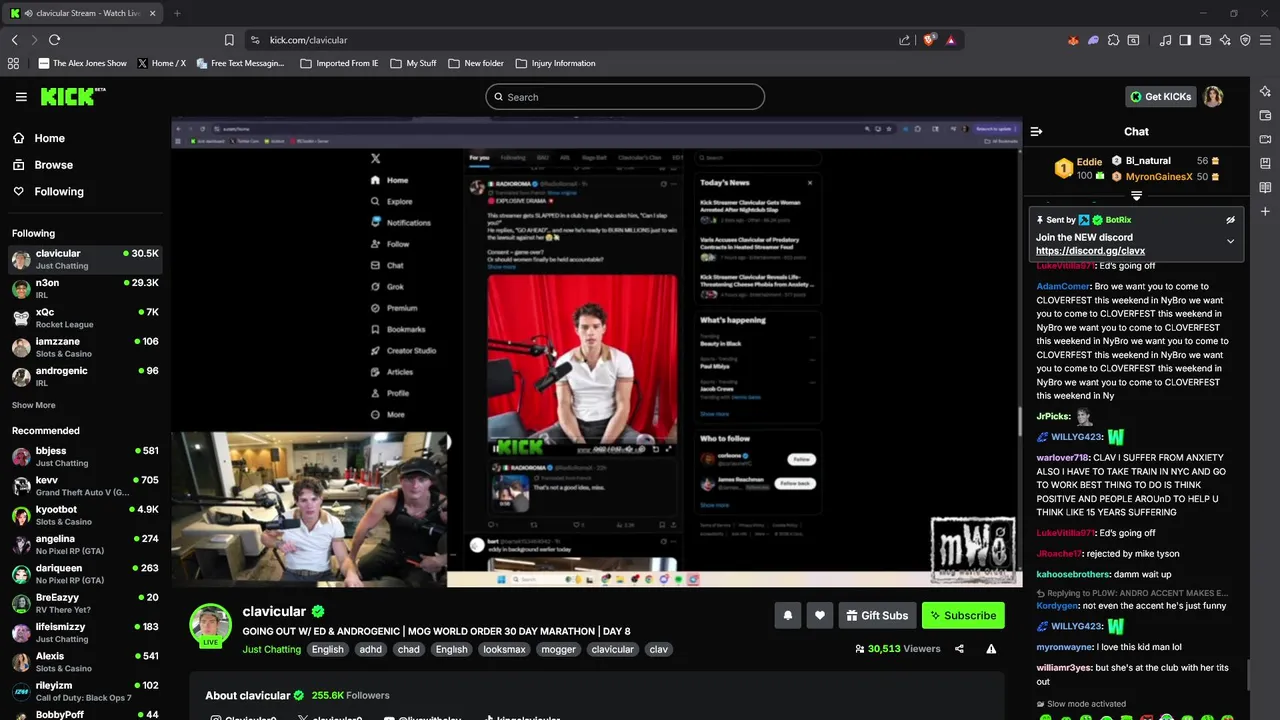Open the My Stuff bookmarks folder
Screen dimensions: 1280x720
click(413, 63)
